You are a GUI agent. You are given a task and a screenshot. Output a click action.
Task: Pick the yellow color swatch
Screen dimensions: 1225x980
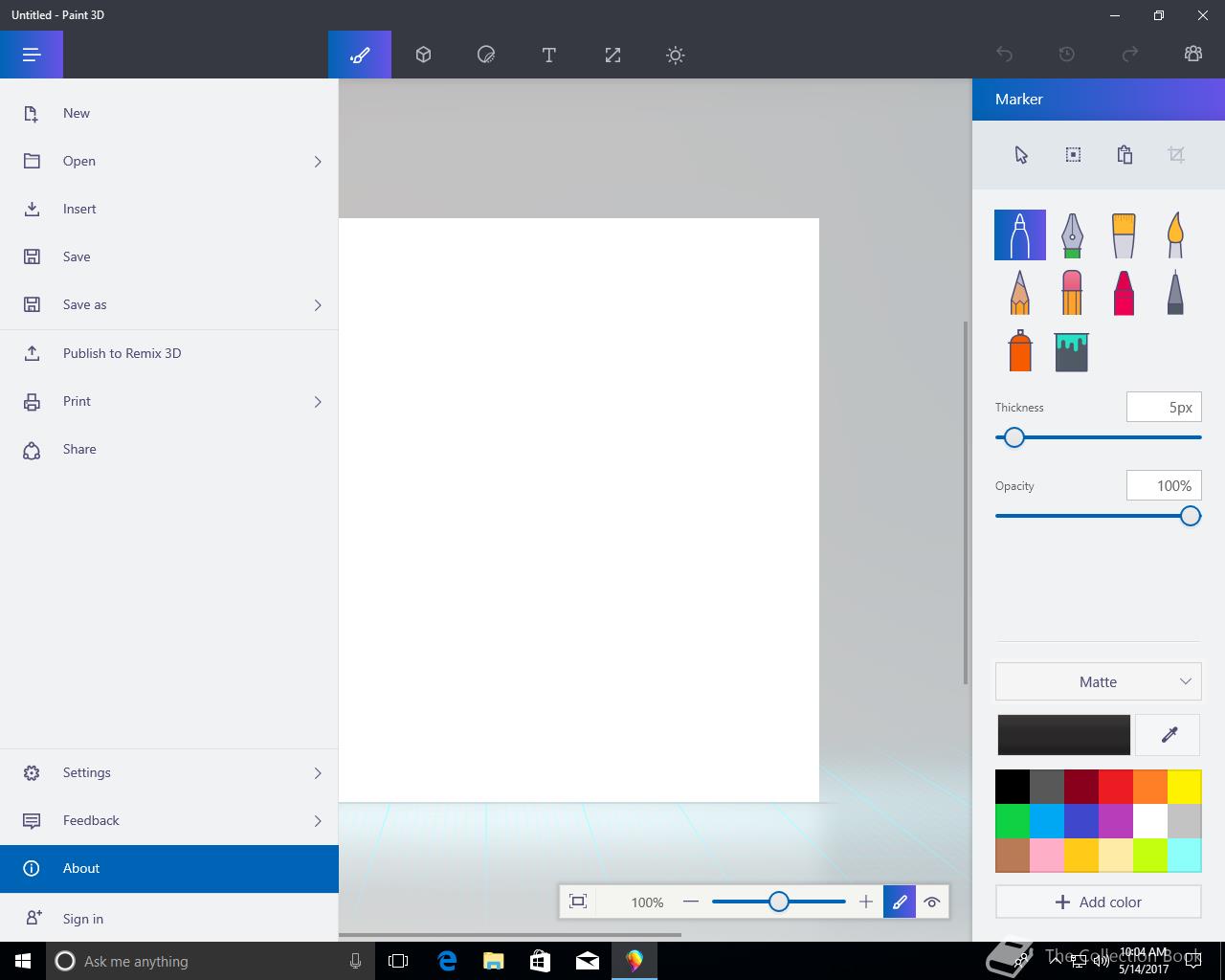pos(1184,787)
